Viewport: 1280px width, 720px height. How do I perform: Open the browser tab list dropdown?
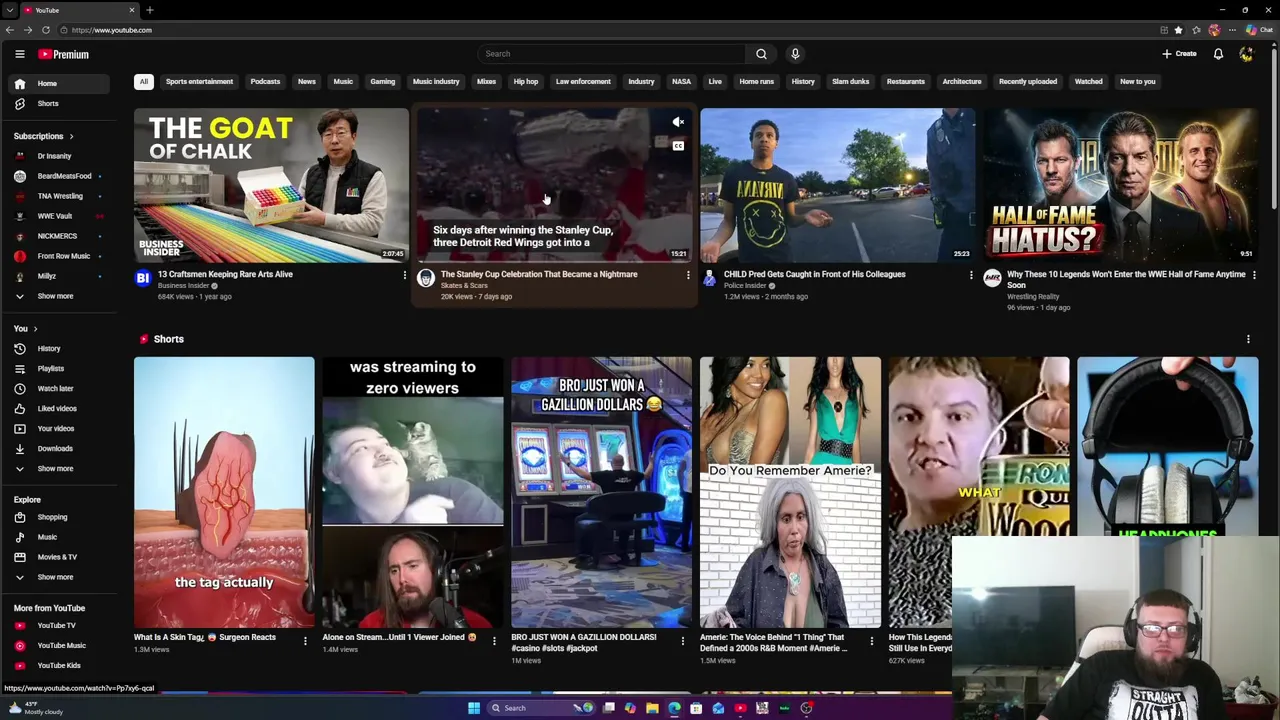click(10, 10)
